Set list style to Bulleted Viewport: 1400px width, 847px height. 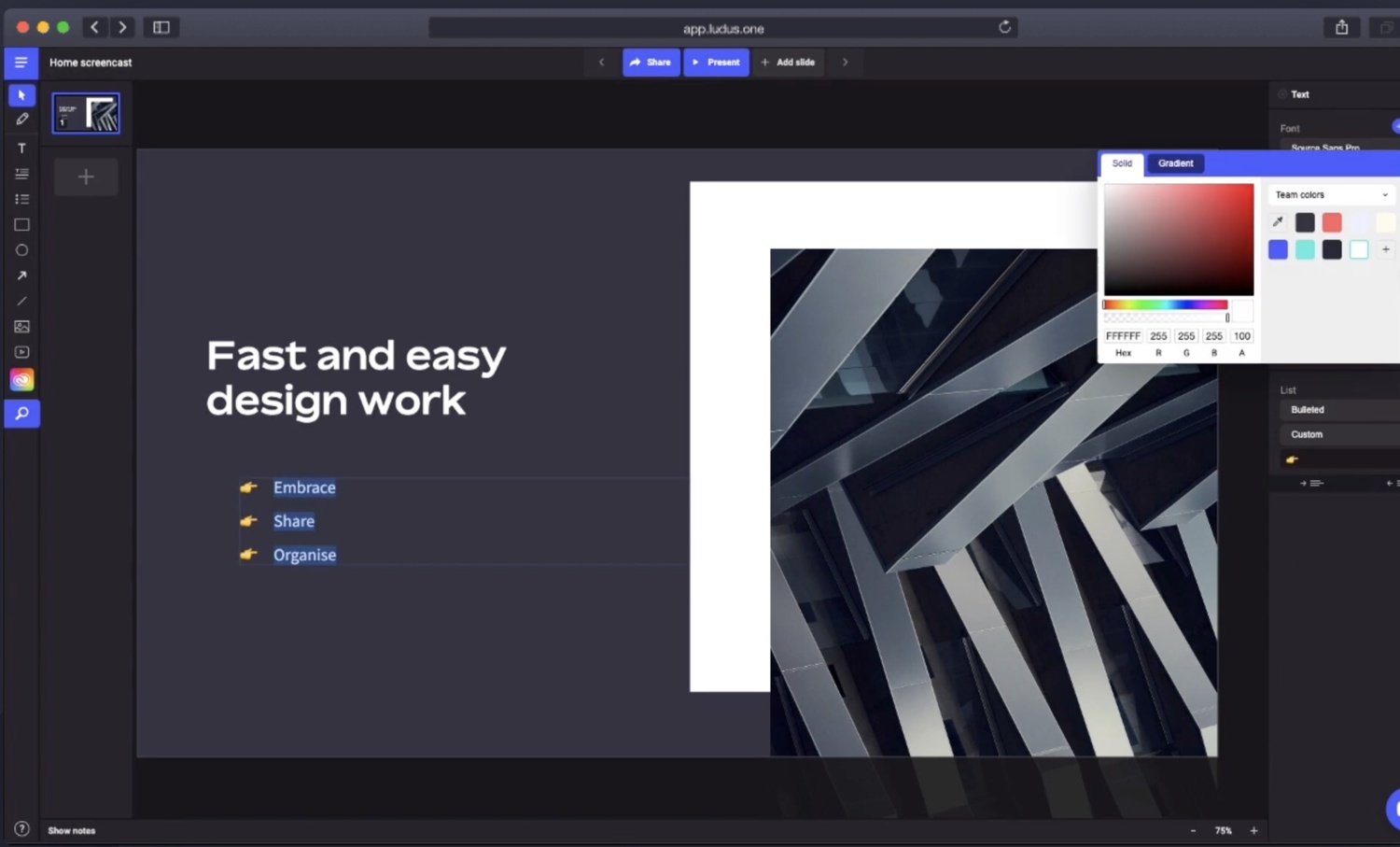1307,409
